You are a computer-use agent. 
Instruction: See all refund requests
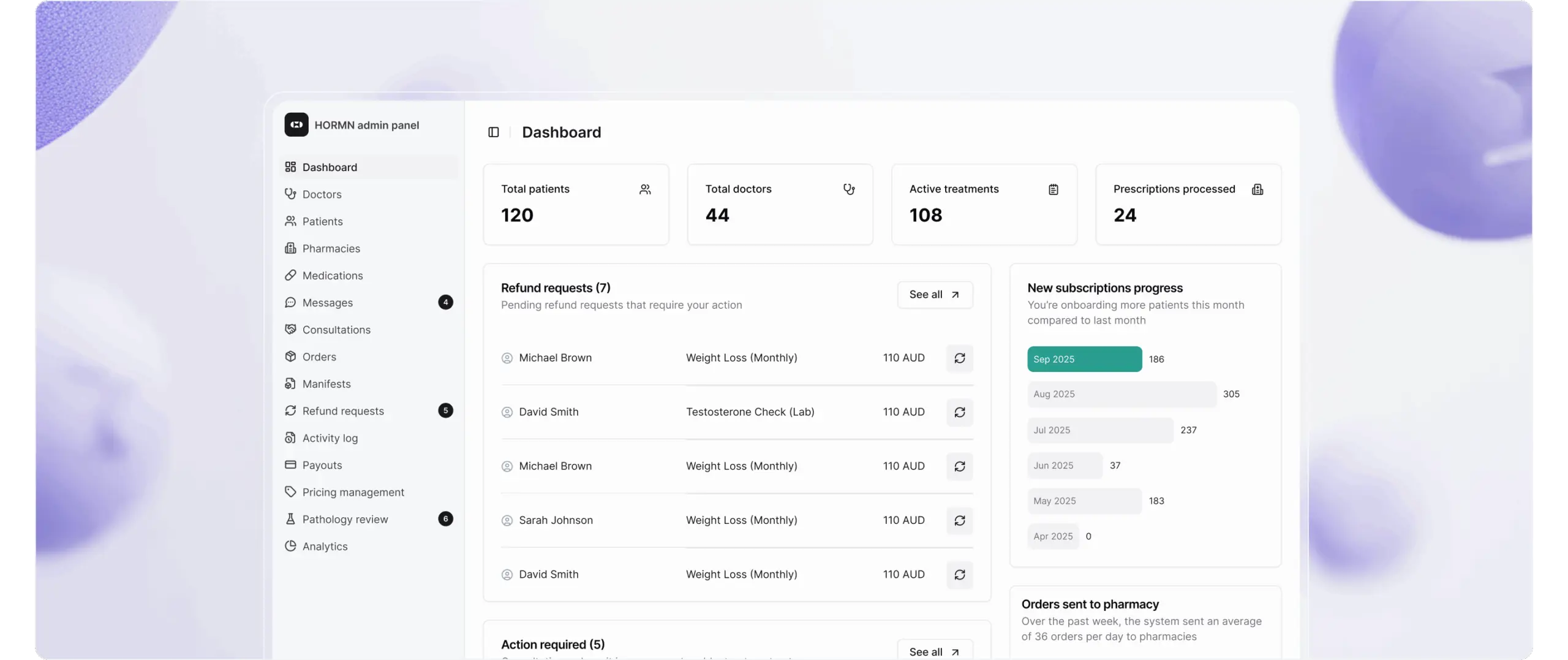(935, 295)
